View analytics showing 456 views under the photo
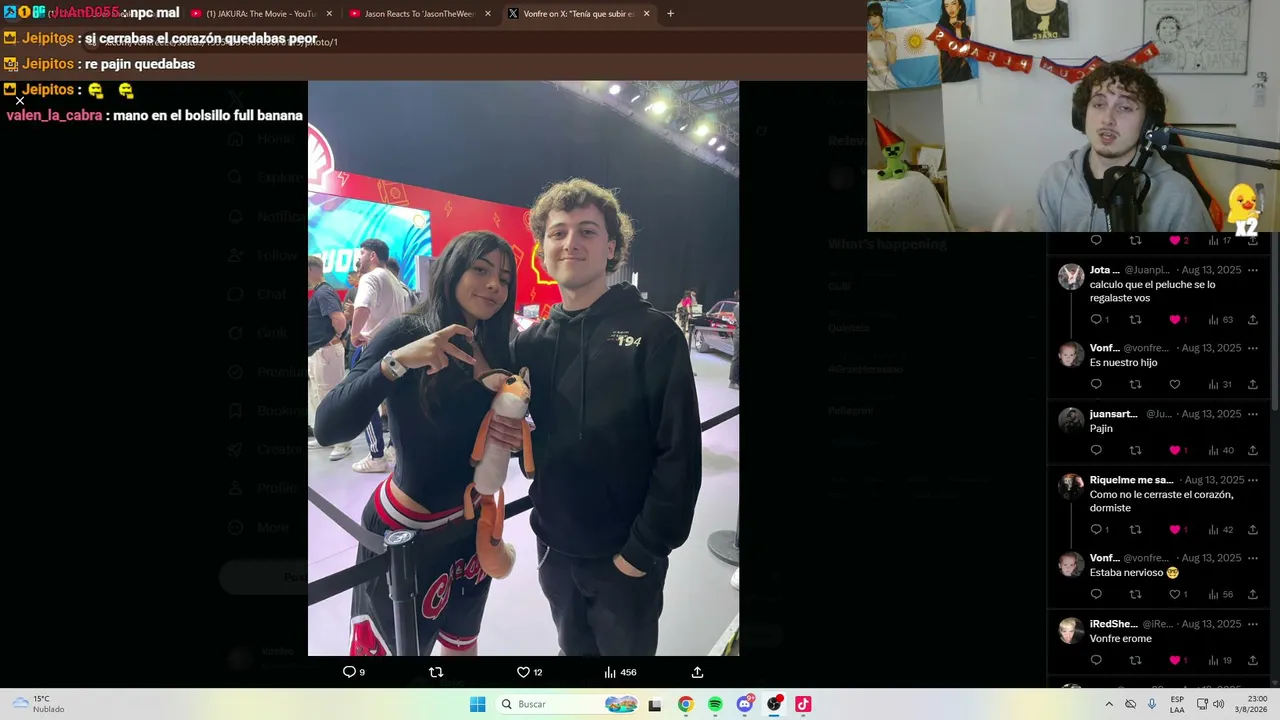This screenshot has width=1280, height=720. 620,672
